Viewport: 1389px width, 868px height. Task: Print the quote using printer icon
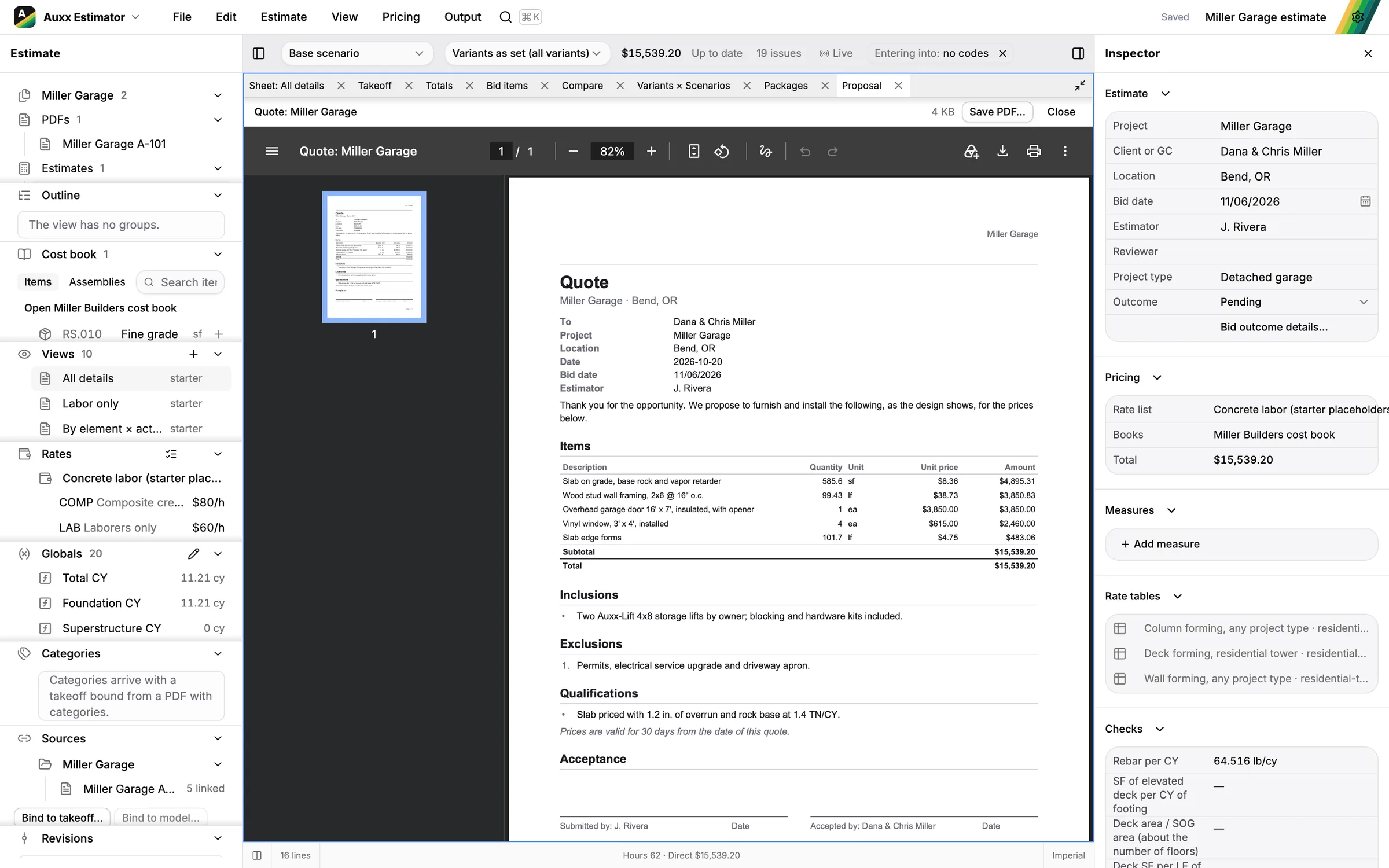pyautogui.click(x=1034, y=152)
